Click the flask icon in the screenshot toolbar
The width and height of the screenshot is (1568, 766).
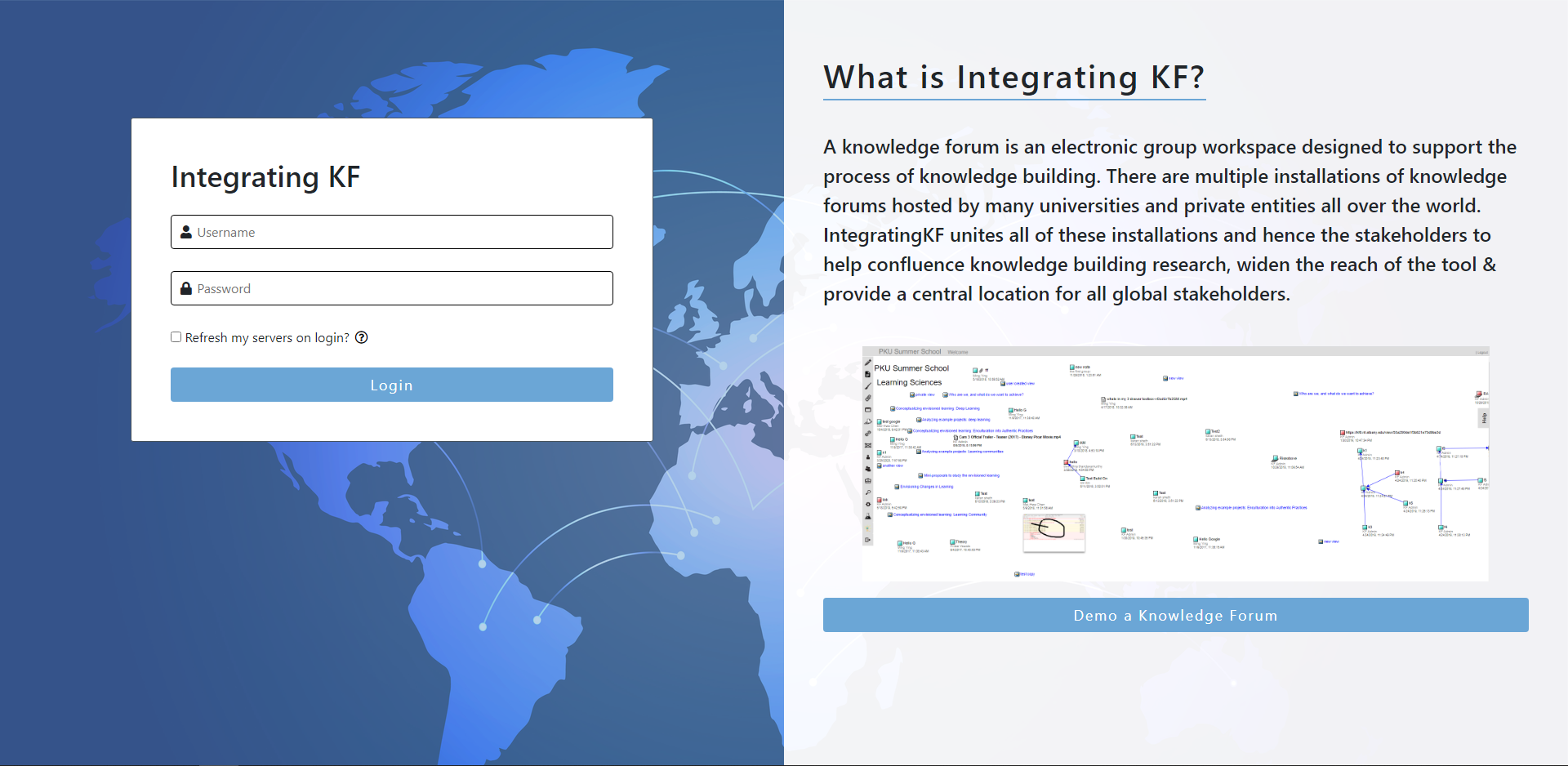click(x=868, y=516)
